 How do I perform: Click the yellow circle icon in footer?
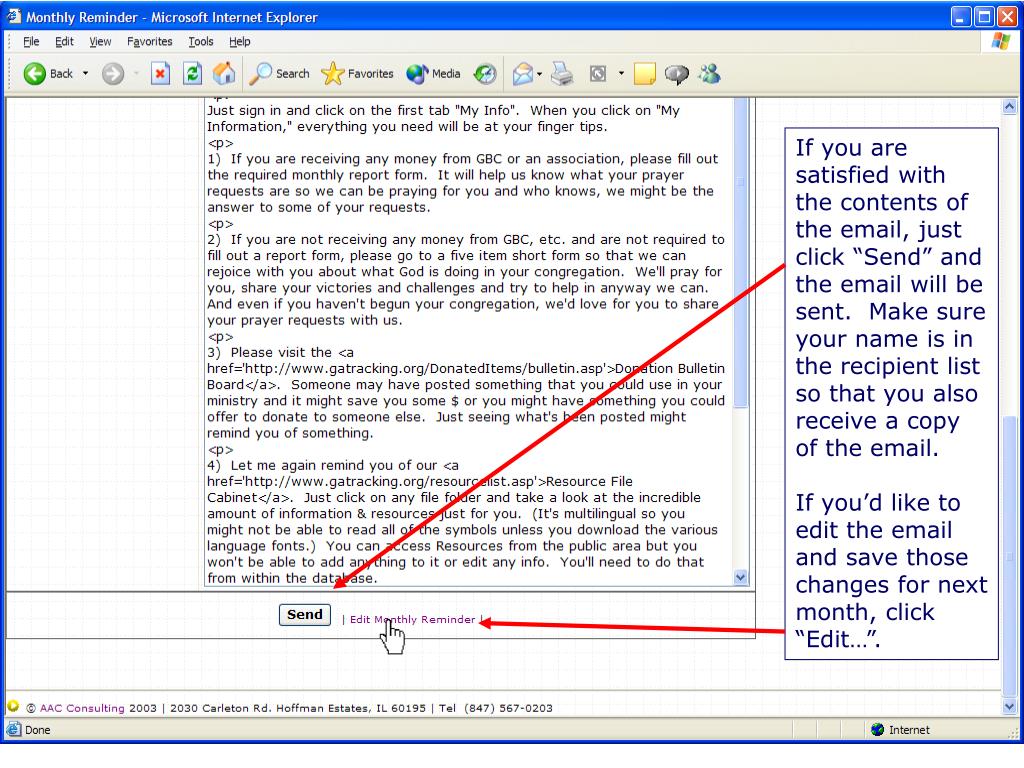coord(13,706)
